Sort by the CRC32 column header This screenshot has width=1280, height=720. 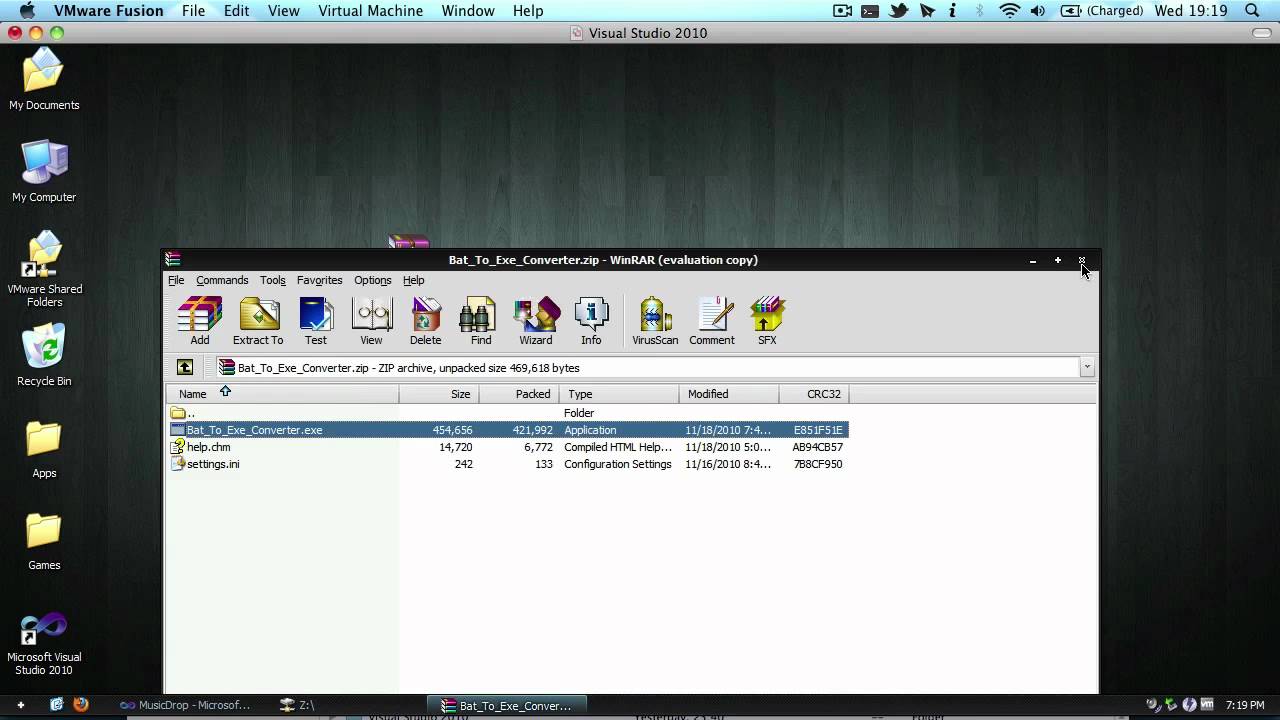[x=813, y=394]
